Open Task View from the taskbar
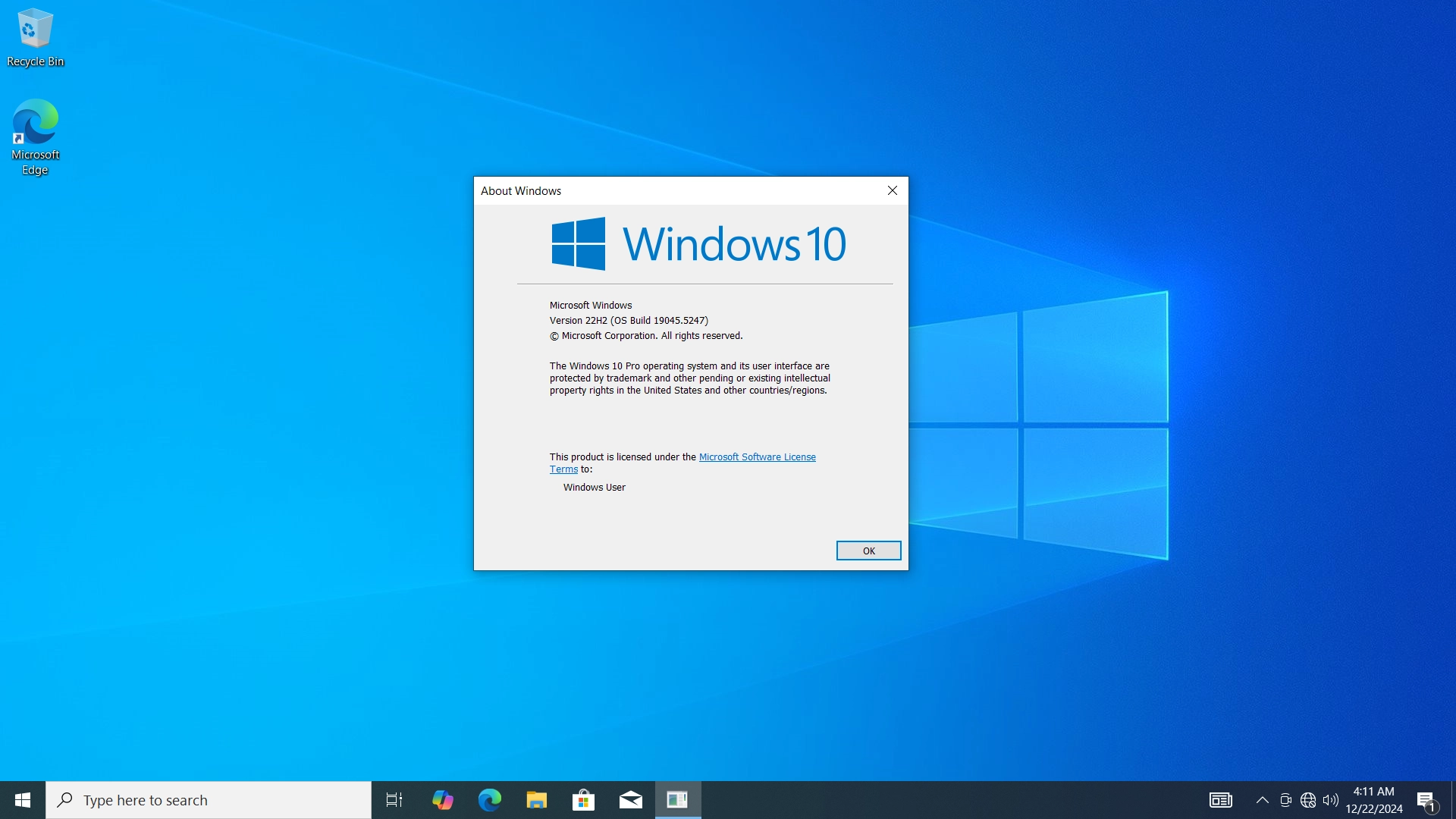1456x819 pixels. coord(394,800)
